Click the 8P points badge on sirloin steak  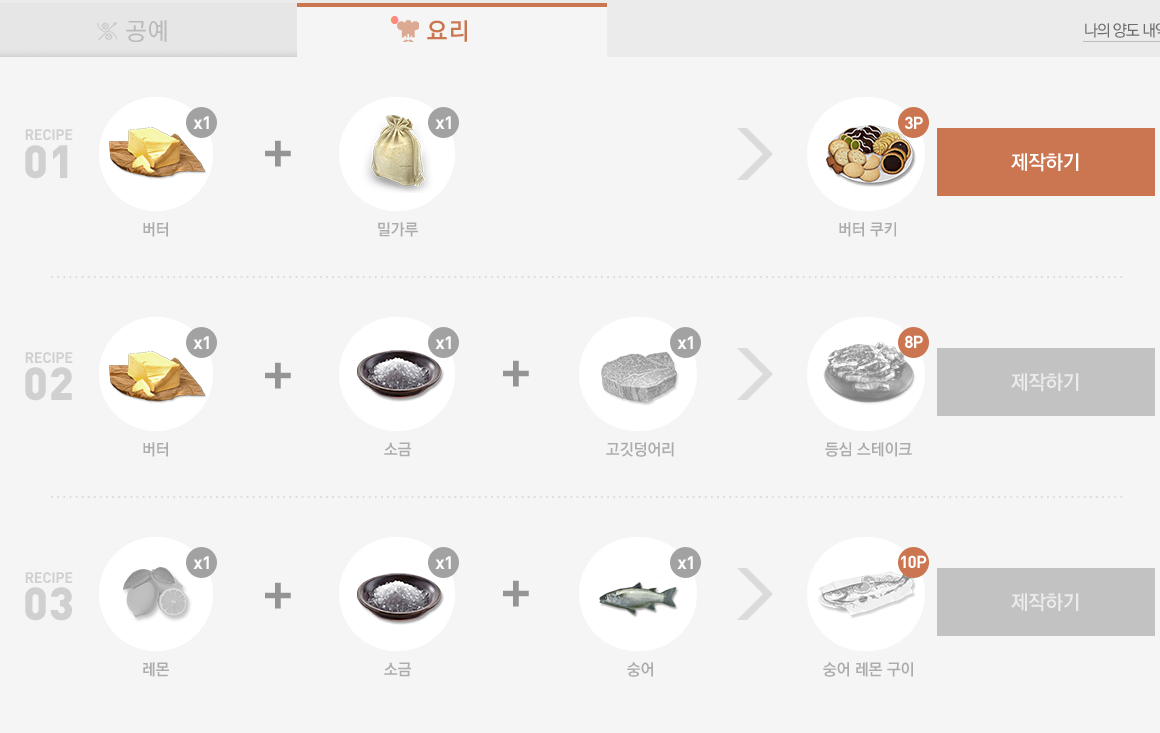coord(913,343)
